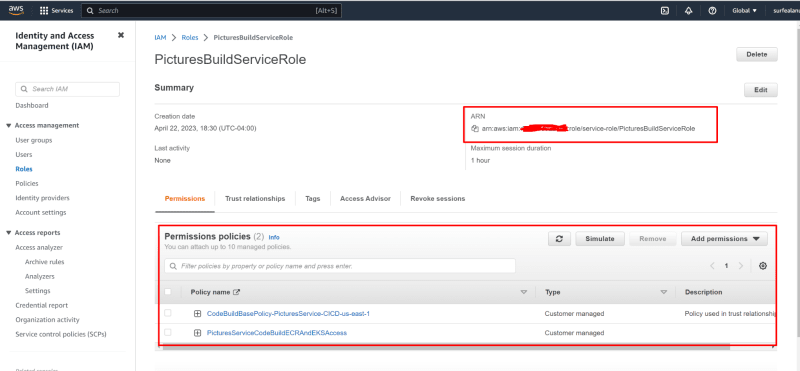Open the Access Advisor tab
This screenshot has height=371, width=800.
tap(365, 199)
